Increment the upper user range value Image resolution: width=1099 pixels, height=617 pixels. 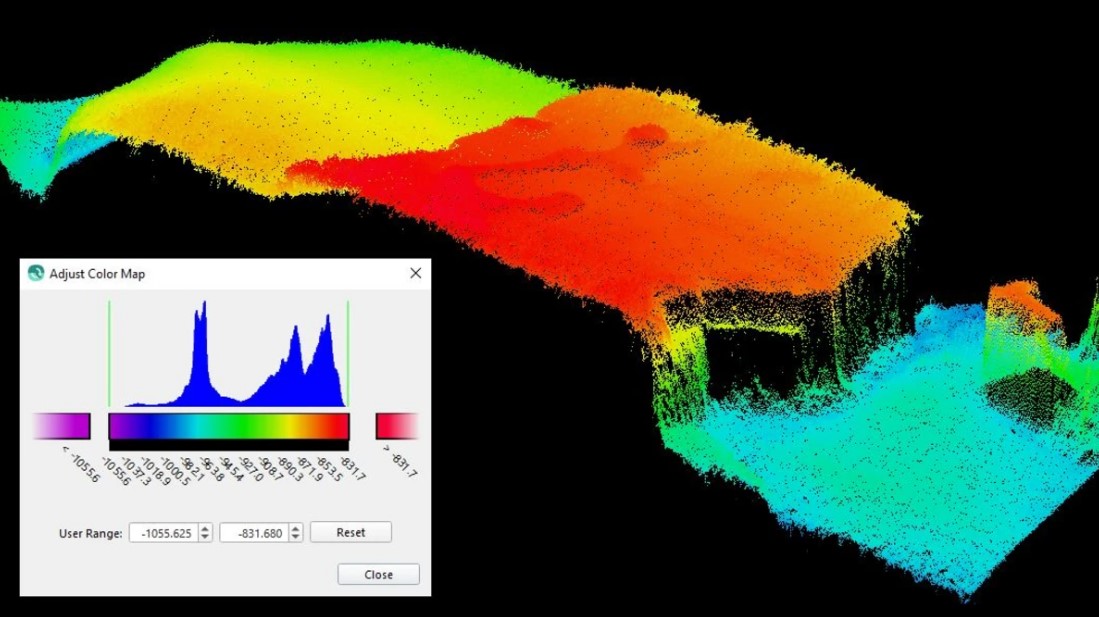click(x=294, y=528)
